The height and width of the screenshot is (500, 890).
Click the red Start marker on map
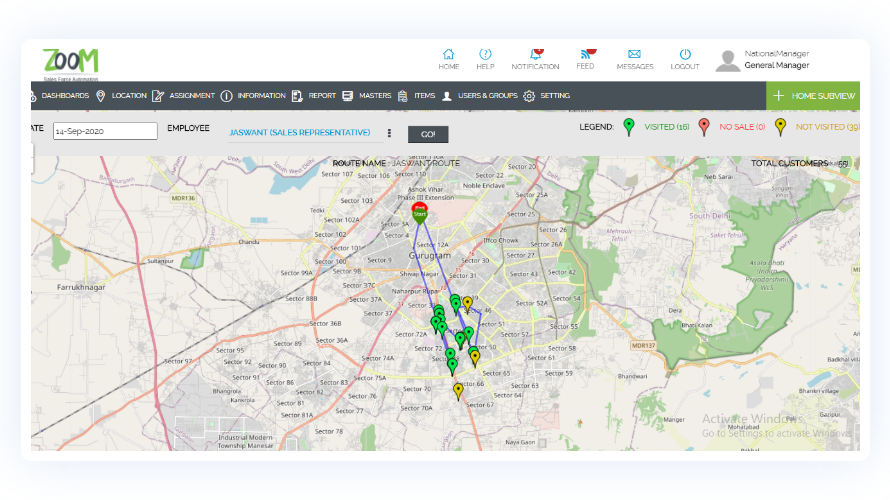(420, 210)
